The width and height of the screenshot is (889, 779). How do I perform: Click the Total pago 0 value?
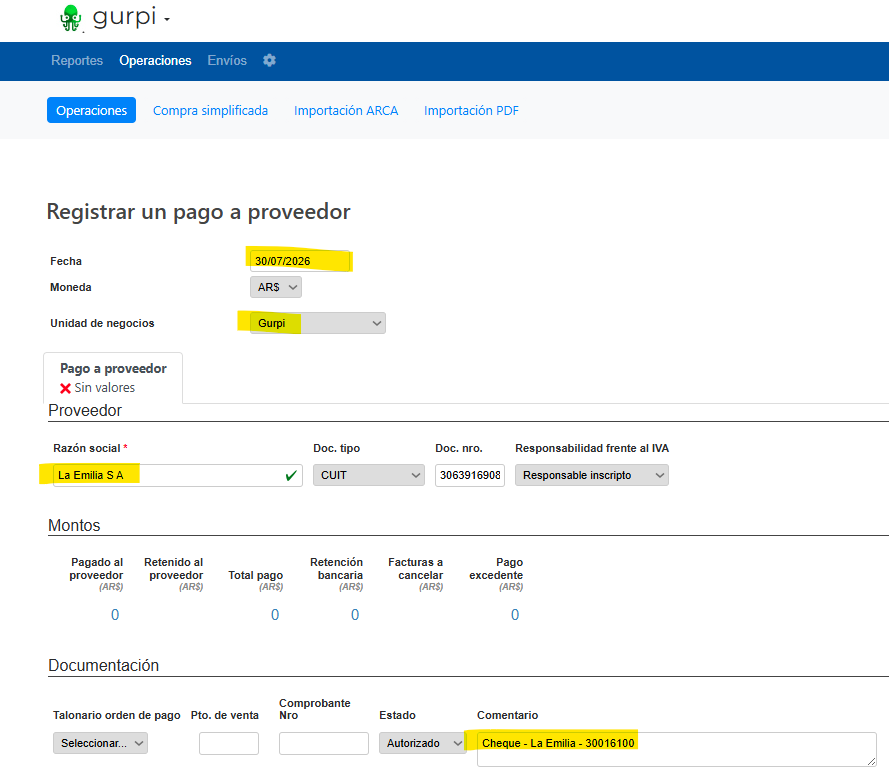[275, 615]
